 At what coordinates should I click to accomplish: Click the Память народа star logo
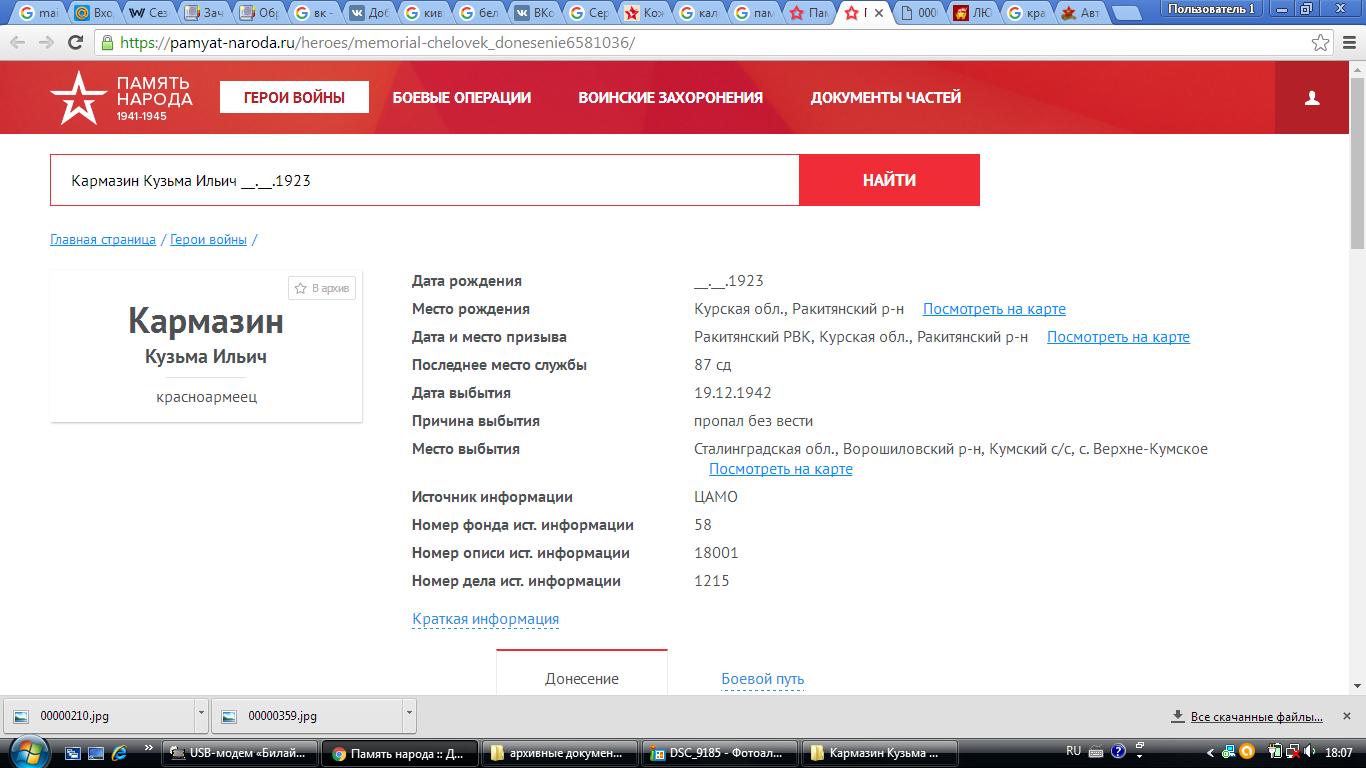point(78,98)
